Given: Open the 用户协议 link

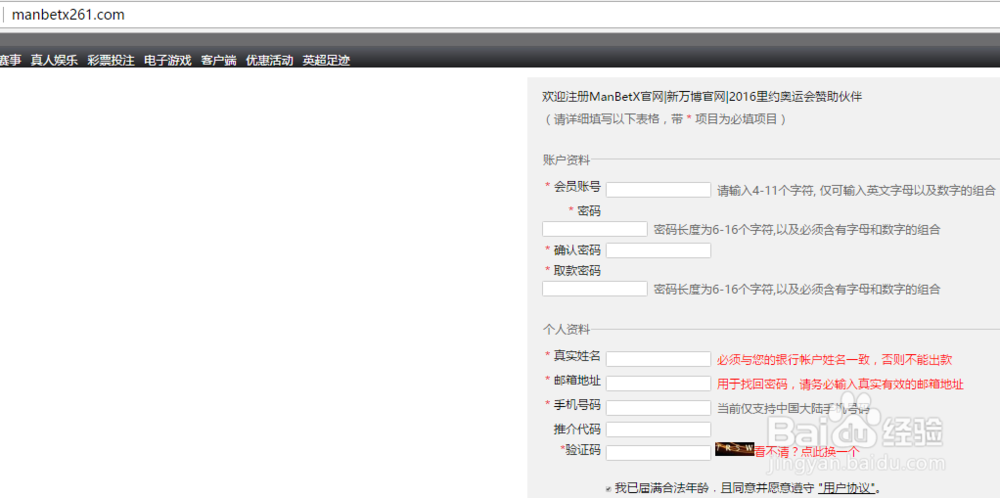Looking at the screenshot, I should pos(846,489).
